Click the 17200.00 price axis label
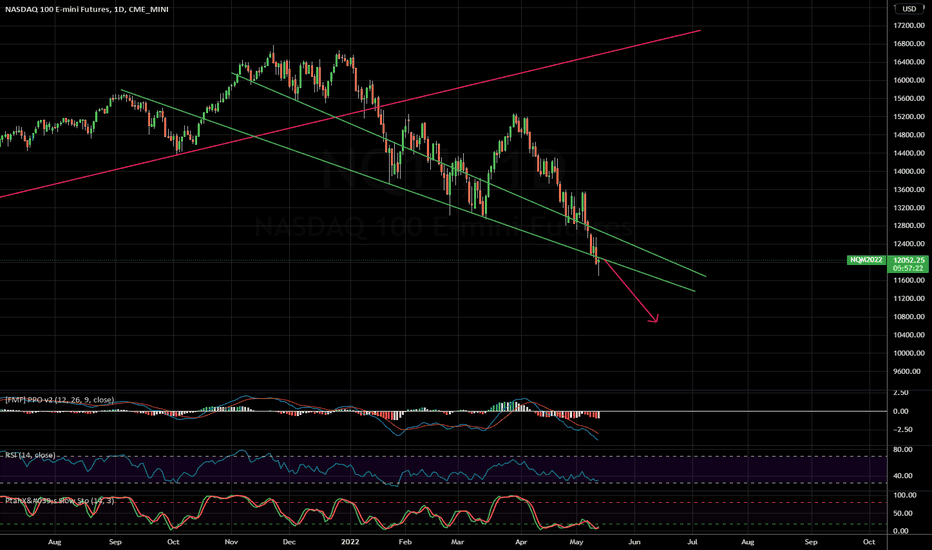 coord(909,26)
